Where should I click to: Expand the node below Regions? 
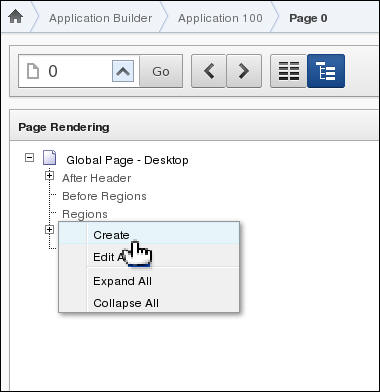(x=49, y=229)
